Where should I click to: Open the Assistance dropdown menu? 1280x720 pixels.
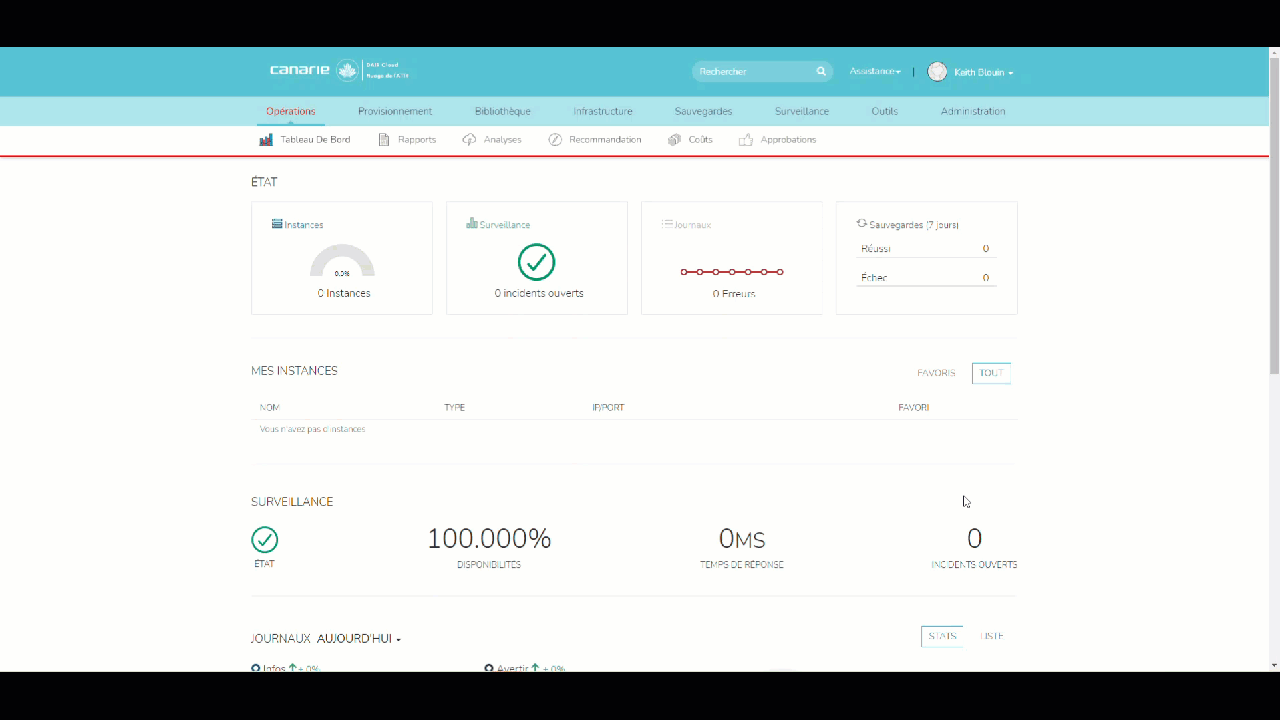point(875,72)
